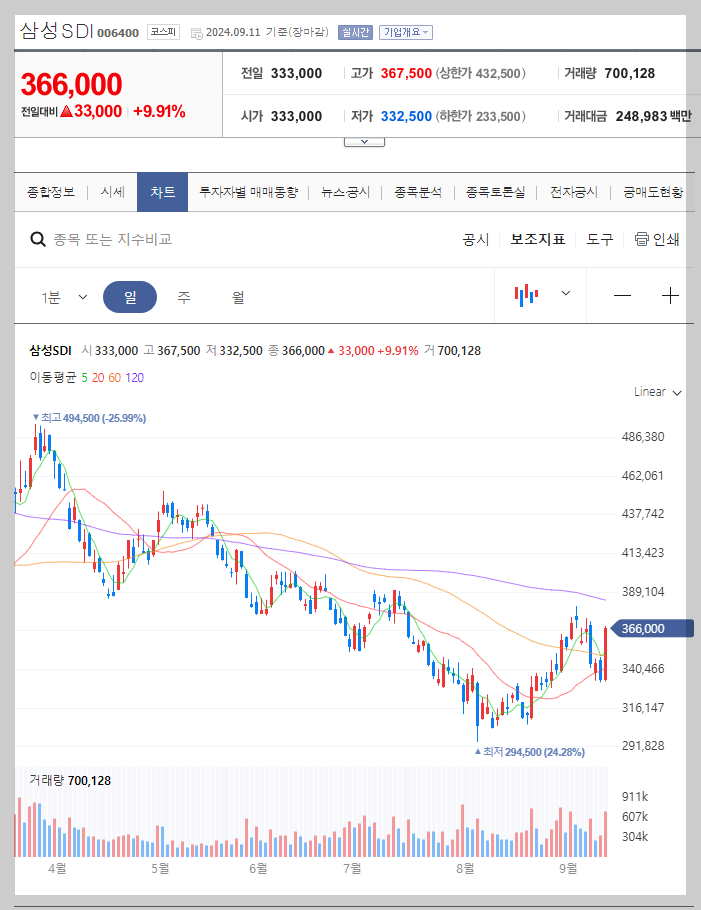Zoom in the chart with the plus icon
The image size is (701, 910).
[x=672, y=294]
